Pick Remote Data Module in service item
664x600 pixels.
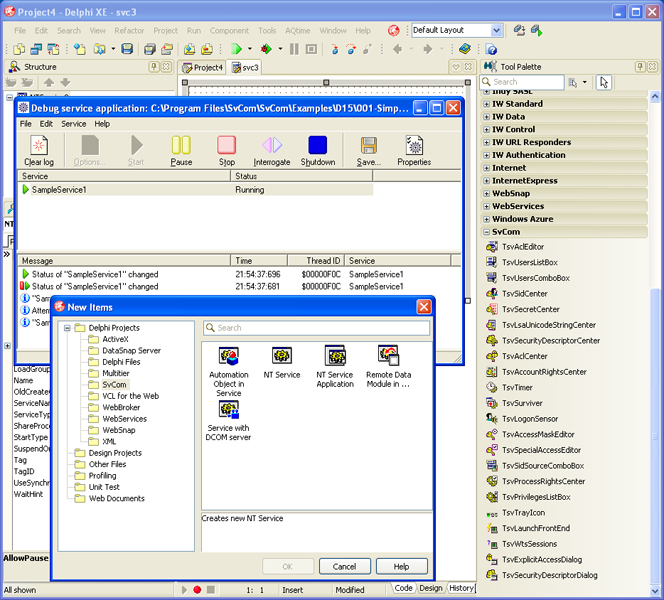388,367
